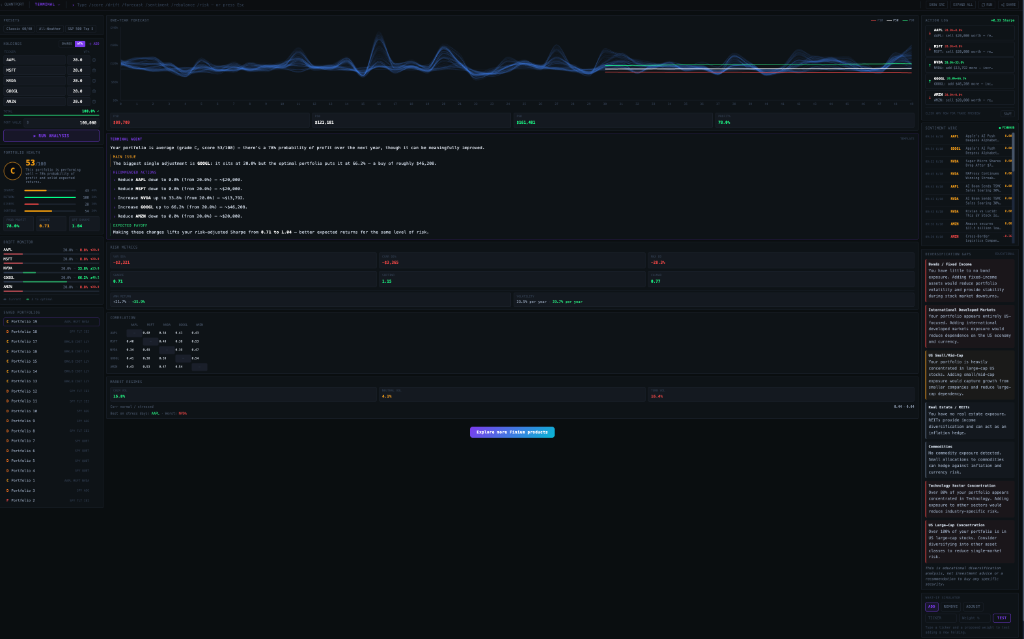This screenshot has height=639, width=1024.
Task: Open the NVDA action log entry
Action: click(969, 65)
